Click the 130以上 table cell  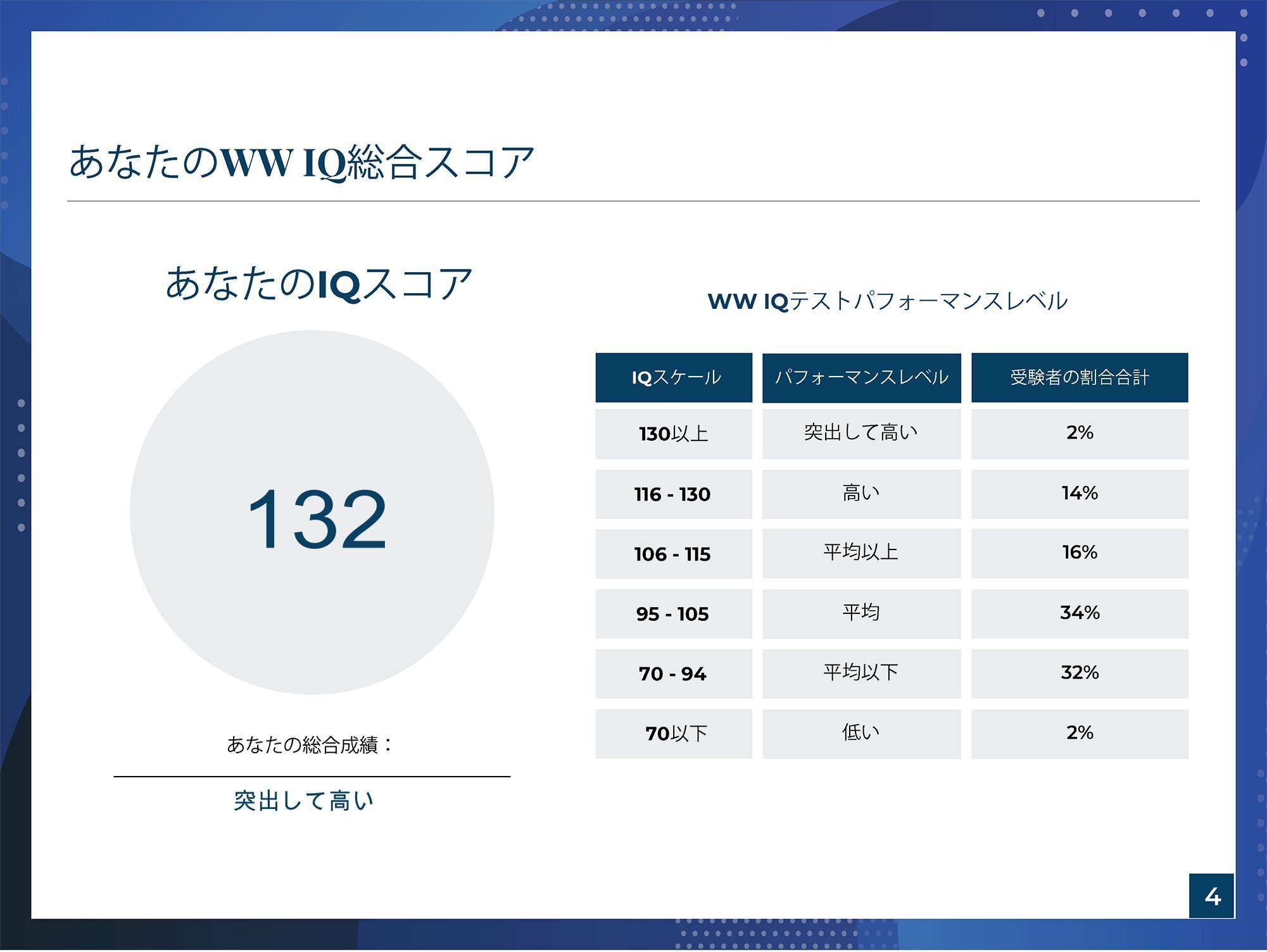coord(674,434)
